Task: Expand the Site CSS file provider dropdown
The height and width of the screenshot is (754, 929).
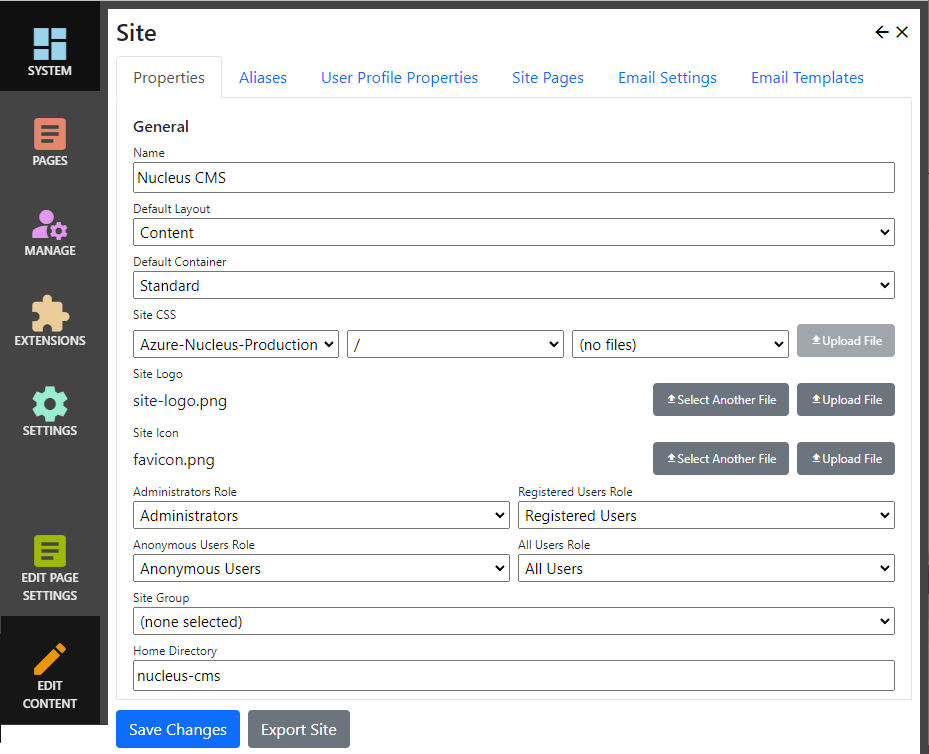Action: [x=236, y=345]
